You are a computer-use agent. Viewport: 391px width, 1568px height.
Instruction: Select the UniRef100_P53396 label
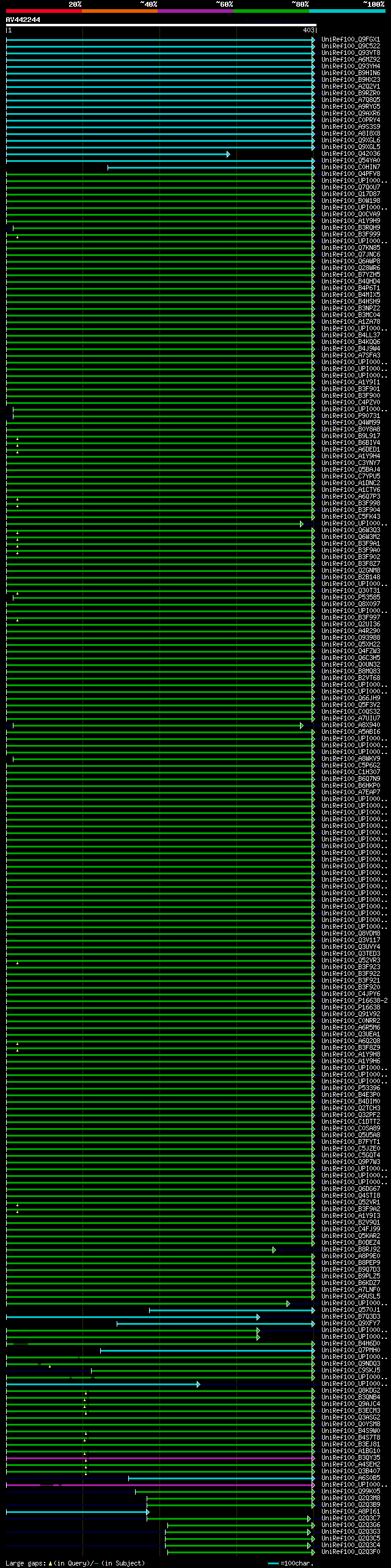tap(351, 1088)
